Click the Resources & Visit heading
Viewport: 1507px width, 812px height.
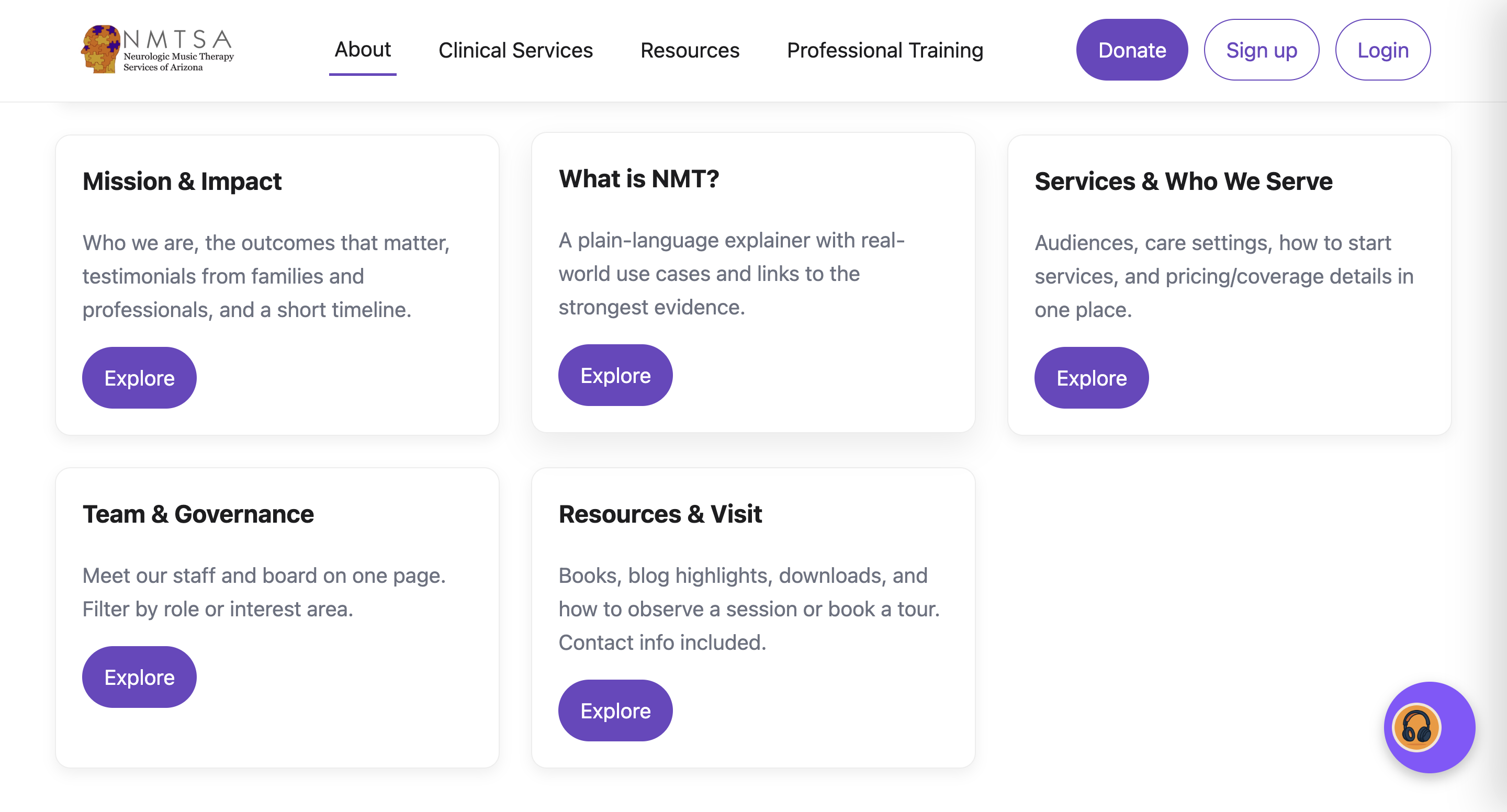pos(660,514)
